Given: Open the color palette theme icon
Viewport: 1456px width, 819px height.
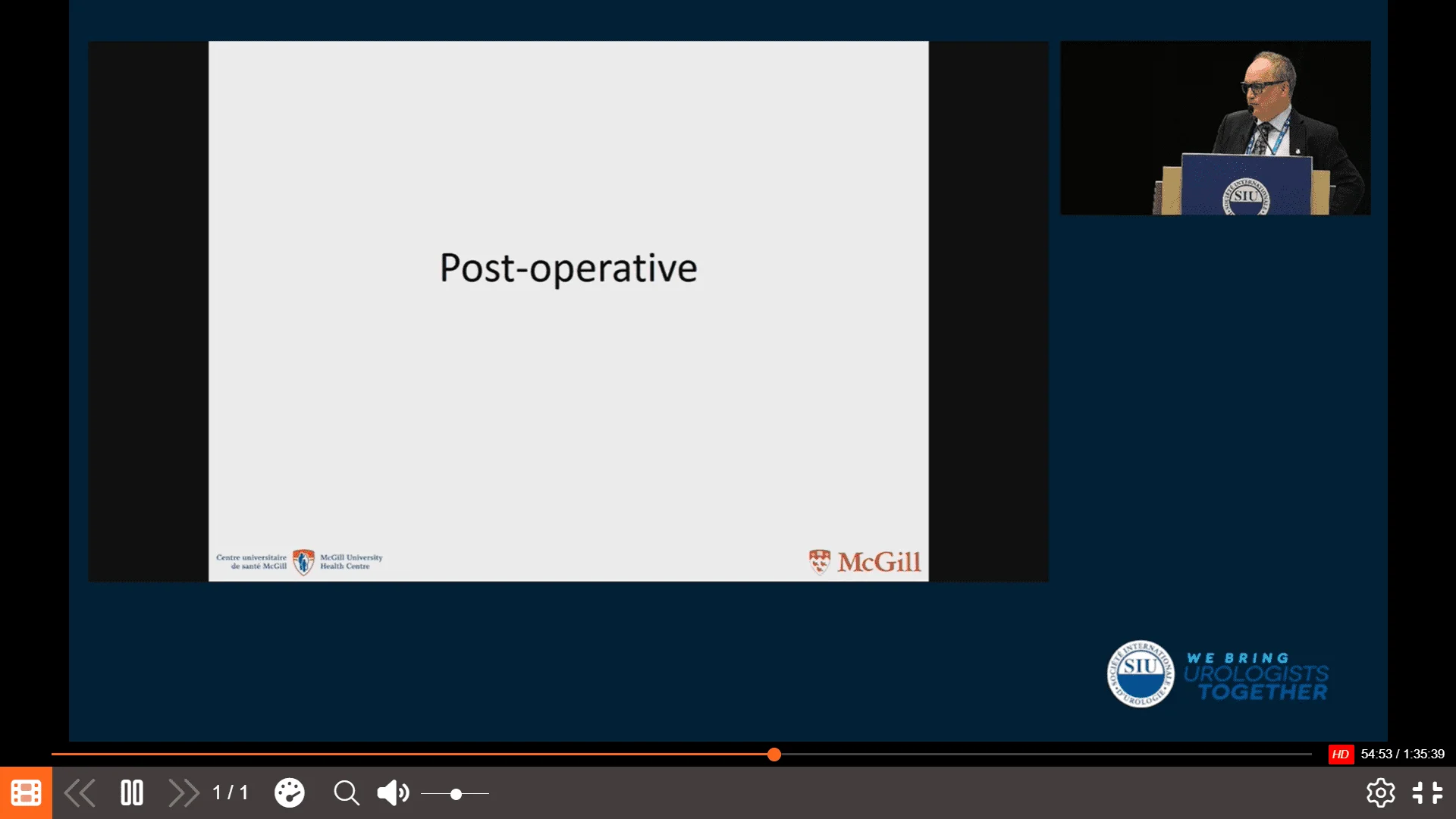Looking at the screenshot, I should tap(289, 793).
